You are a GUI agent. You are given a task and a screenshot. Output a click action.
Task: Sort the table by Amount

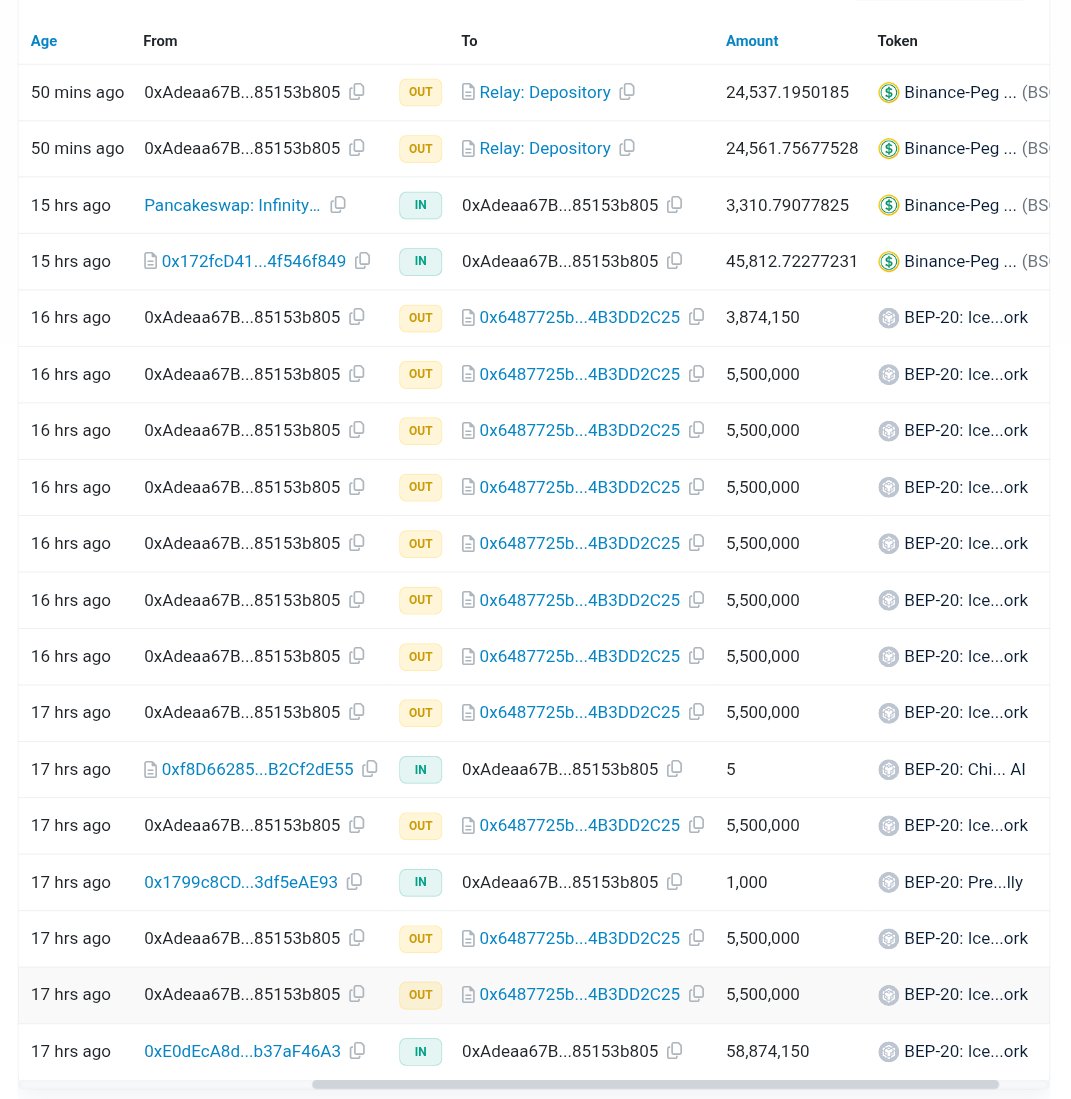[x=751, y=41]
